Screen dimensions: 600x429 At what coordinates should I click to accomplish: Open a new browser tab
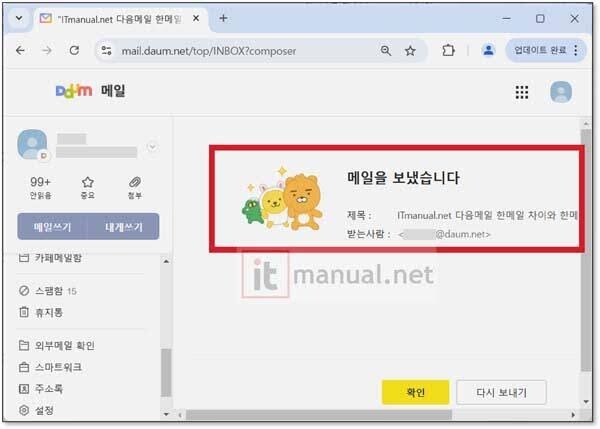pyautogui.click(x=223, y=18)
